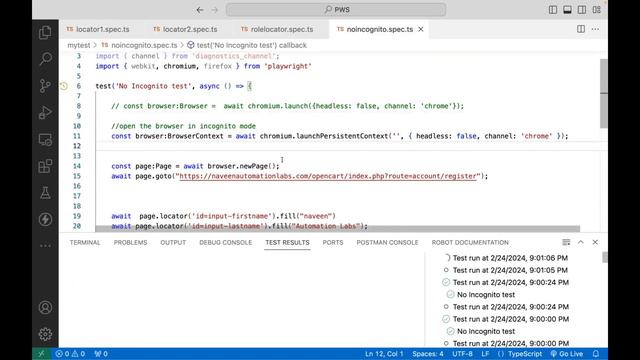Select passed test run at 9:00:24 PM
The height and width of the screenshot is (360, 640).
tap(510, 282)
